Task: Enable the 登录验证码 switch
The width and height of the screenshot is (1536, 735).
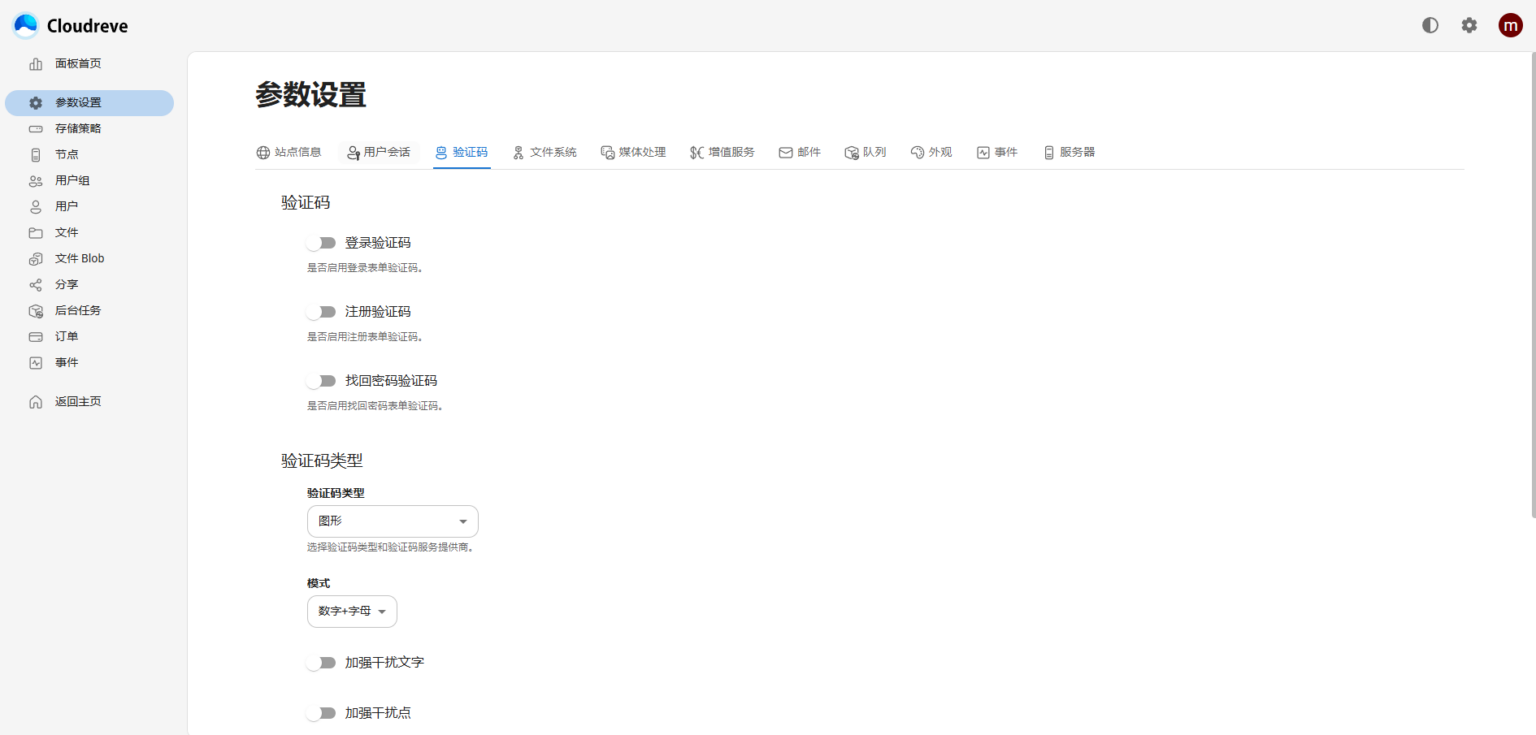Action: [x=321, y=243]
